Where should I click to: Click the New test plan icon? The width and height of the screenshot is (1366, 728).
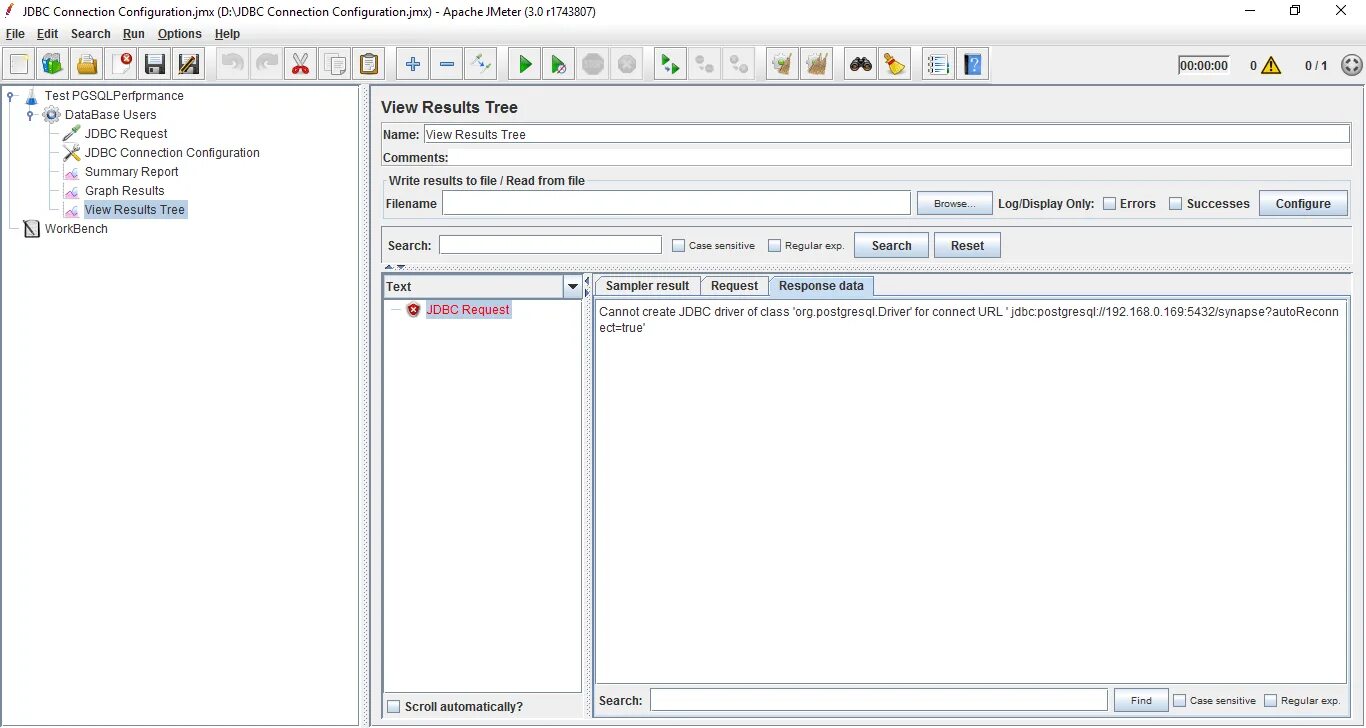19,65
